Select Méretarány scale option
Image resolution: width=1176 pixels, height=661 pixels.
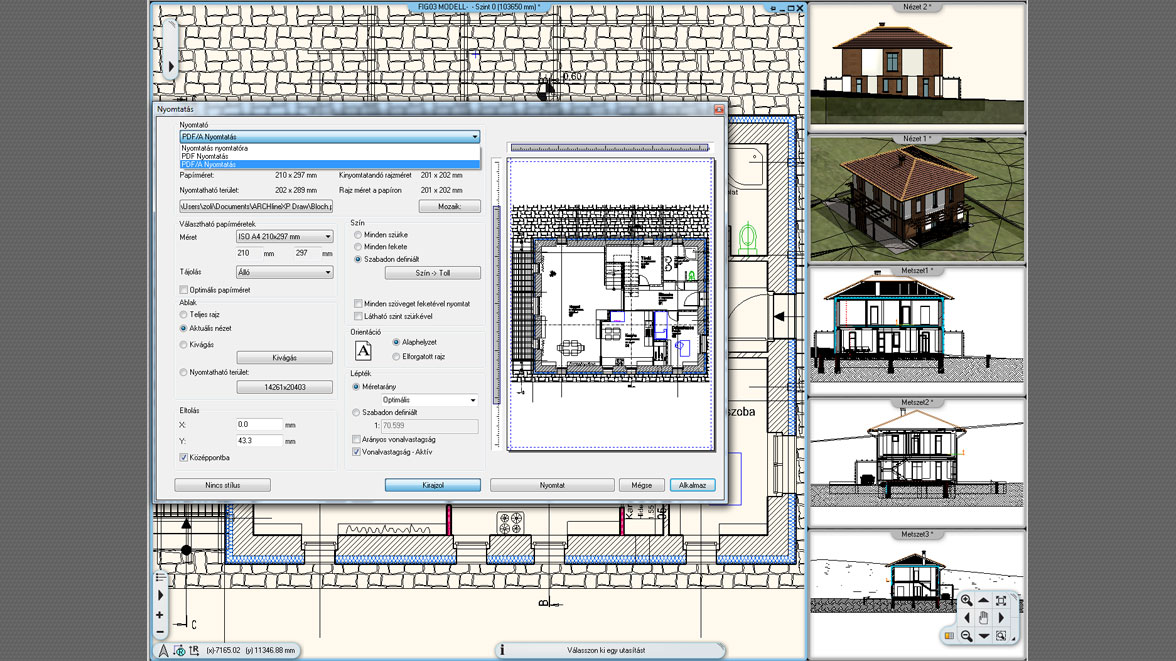(356, 386)
